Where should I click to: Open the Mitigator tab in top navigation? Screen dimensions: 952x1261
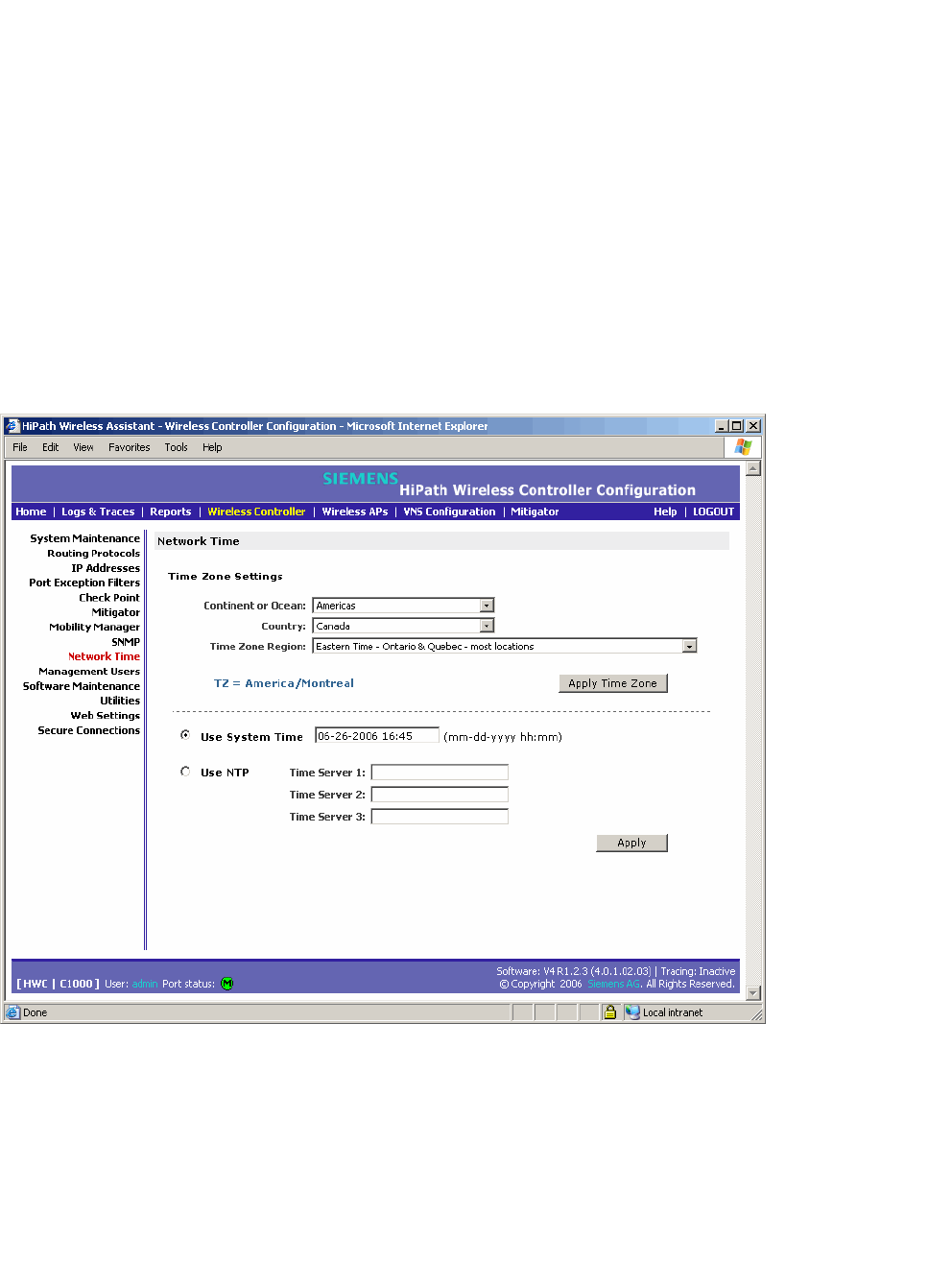point(535,512)
